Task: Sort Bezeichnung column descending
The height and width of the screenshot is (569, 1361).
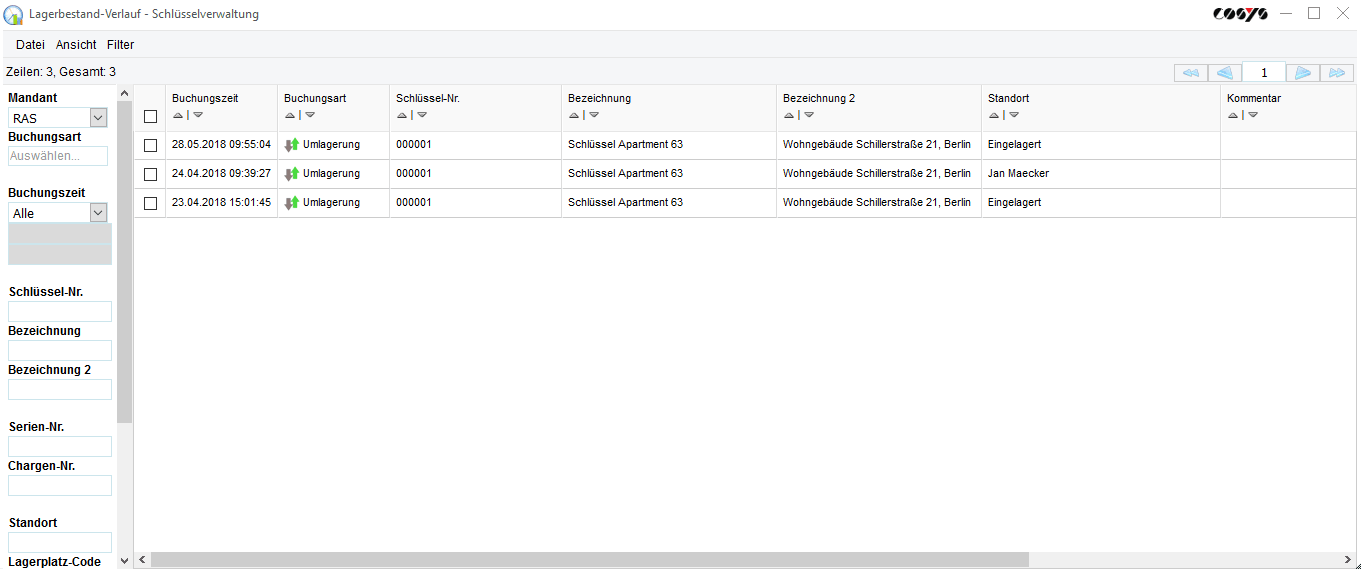Action: 593,115
